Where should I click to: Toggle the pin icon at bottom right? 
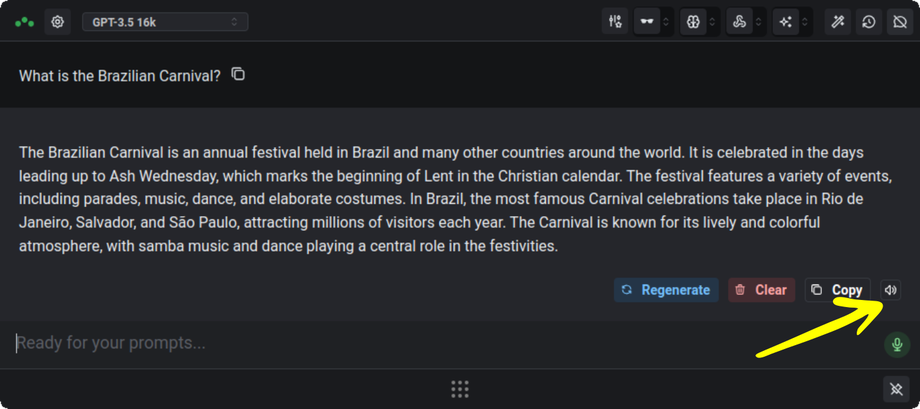point(896,388)
